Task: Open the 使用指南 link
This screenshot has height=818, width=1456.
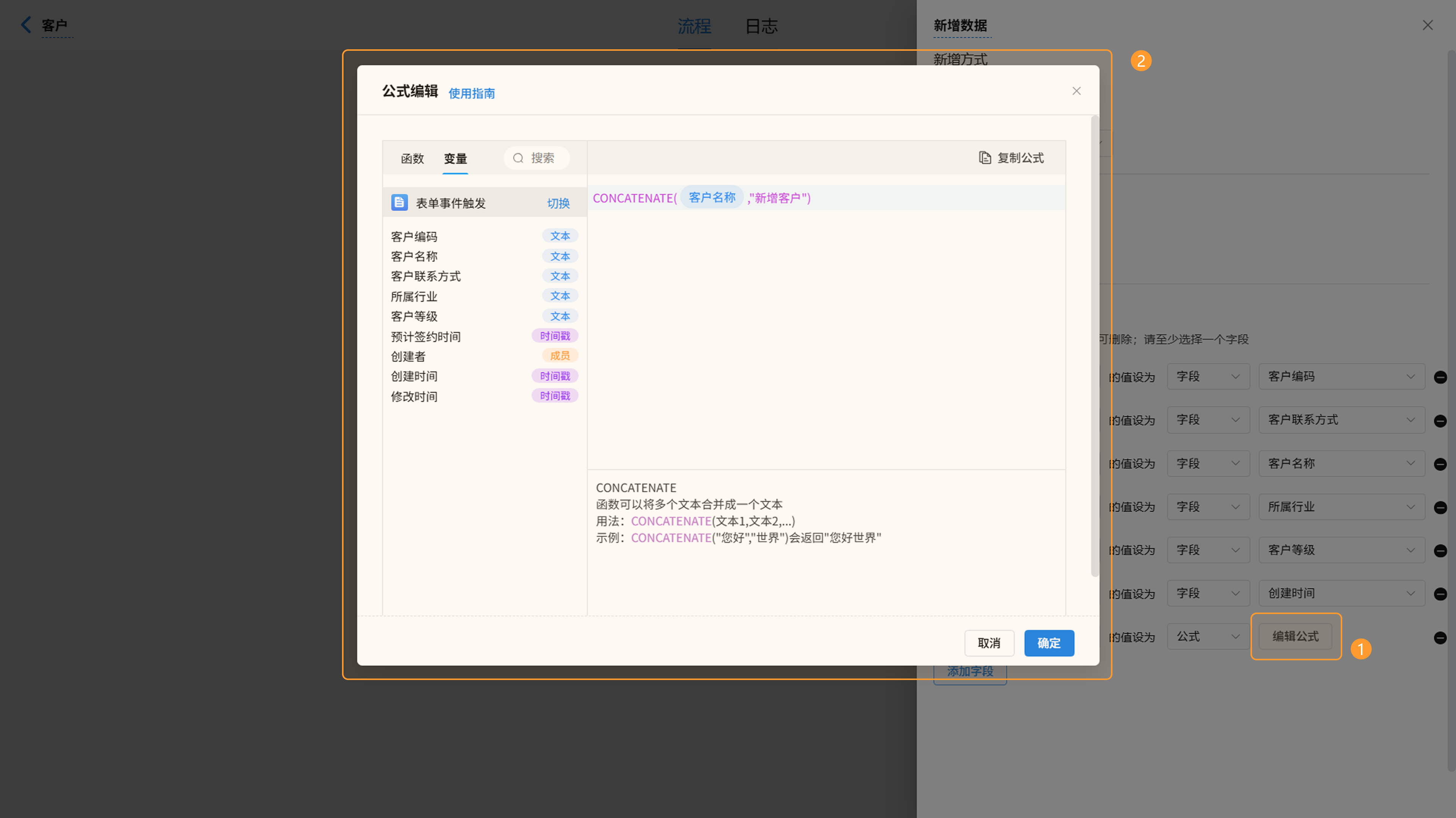Action: [x=471, y=93]
